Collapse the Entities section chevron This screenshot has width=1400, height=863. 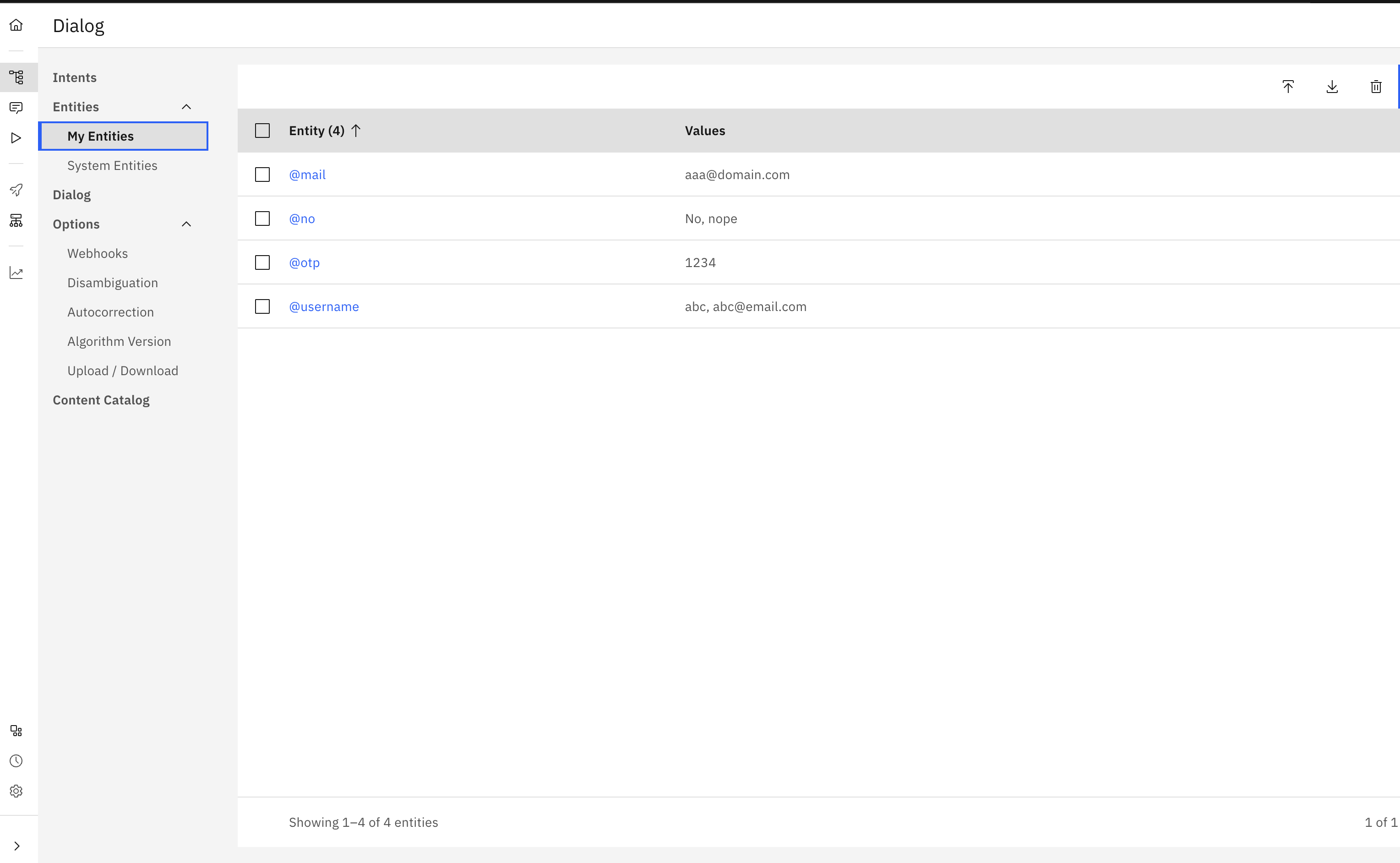pos(186,107)
